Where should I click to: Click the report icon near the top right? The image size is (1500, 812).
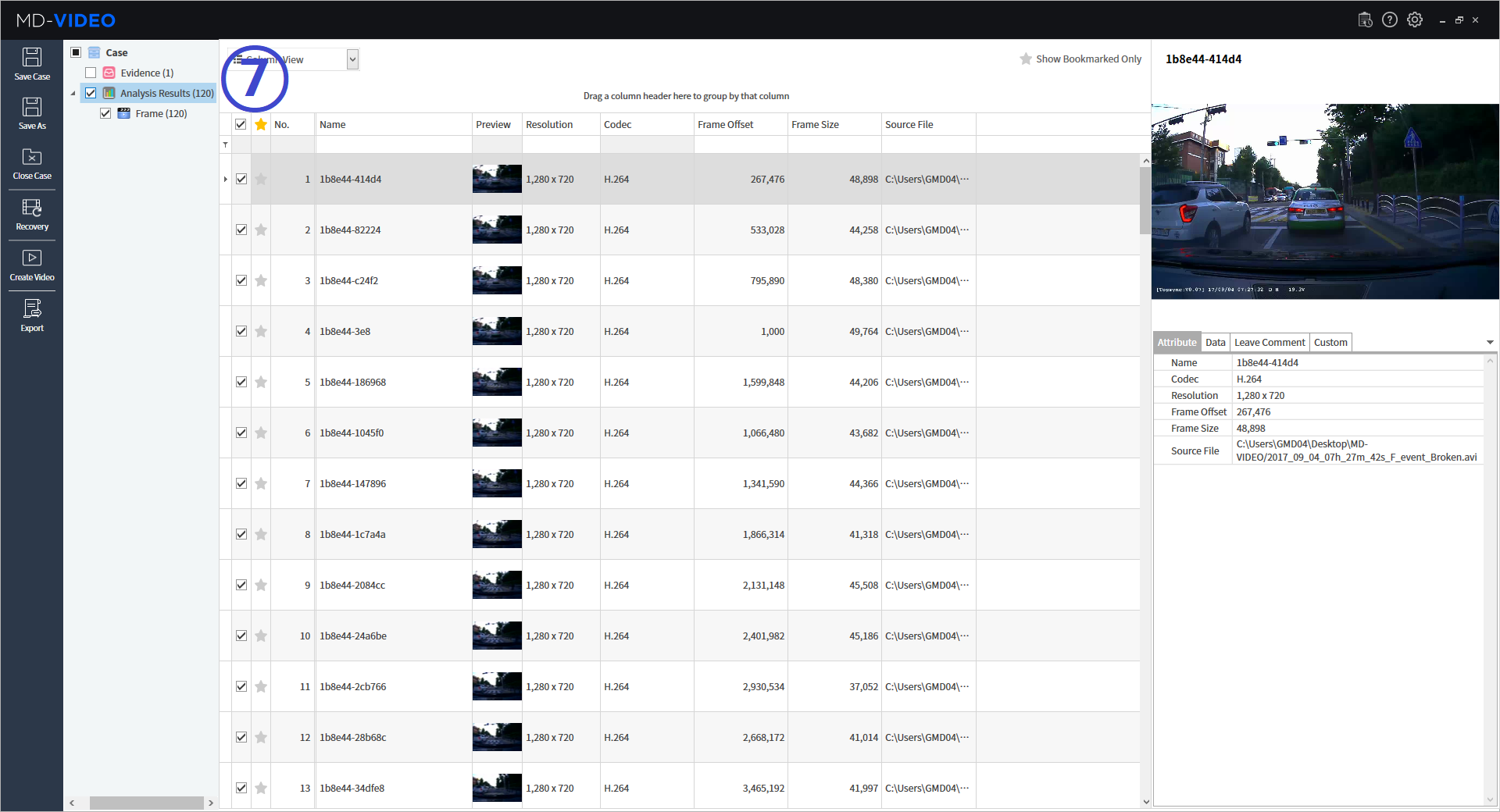[x=1366, y=20]
